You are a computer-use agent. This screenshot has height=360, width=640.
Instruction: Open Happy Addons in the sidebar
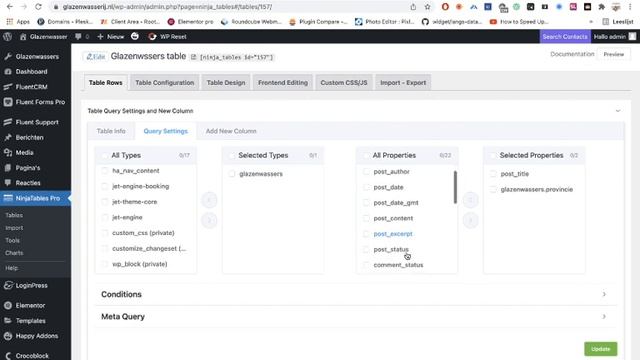pyautogui.click(x=36, y=336)
